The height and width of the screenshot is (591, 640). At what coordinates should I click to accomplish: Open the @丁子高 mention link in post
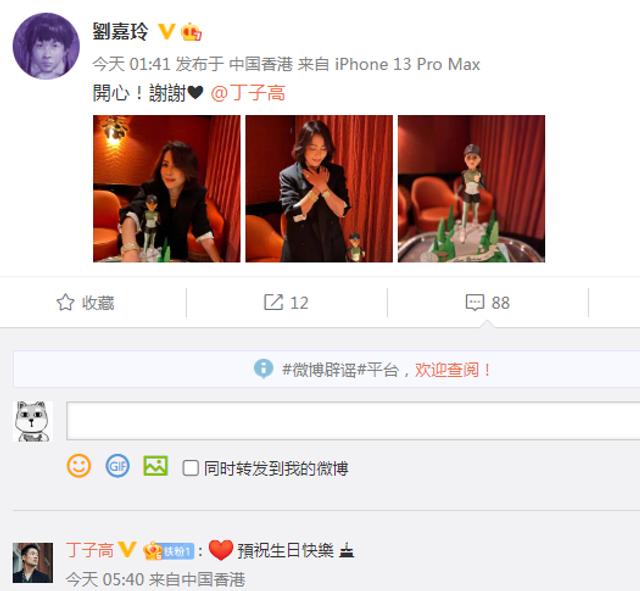tap(248, 93)
